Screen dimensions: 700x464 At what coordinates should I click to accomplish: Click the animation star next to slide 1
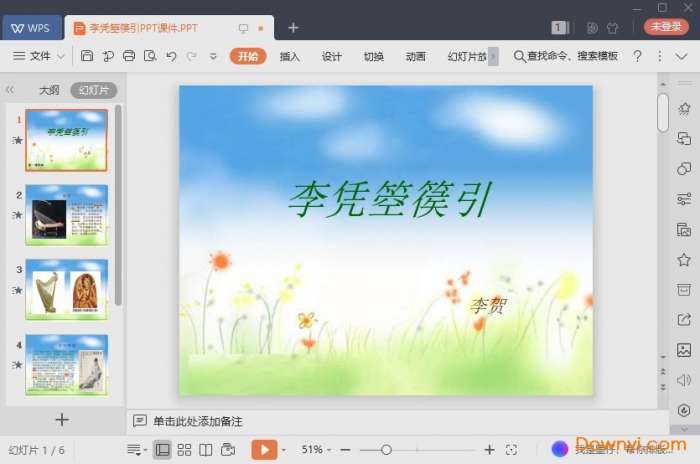click(17, 140)
